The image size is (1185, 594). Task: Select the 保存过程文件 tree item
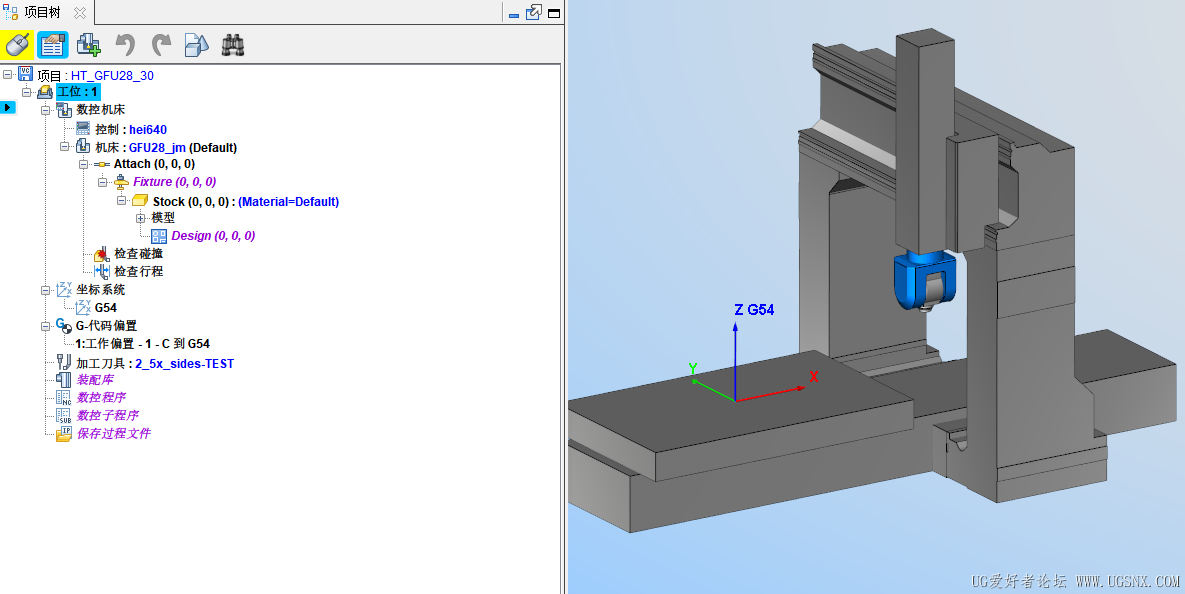[x=113, y=434]
